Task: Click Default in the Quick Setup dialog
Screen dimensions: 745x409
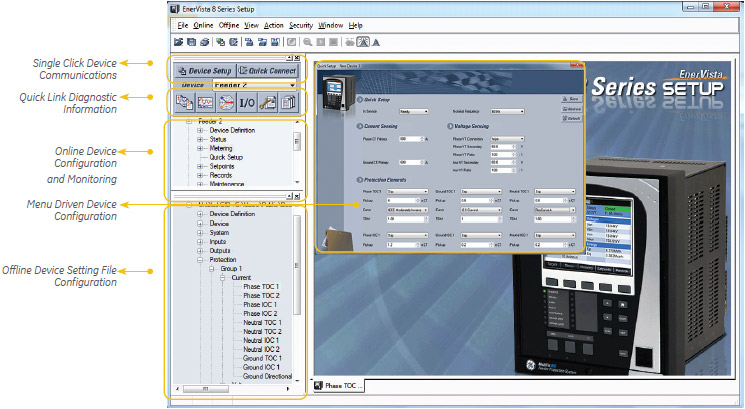Action: [x=572, y=118]
